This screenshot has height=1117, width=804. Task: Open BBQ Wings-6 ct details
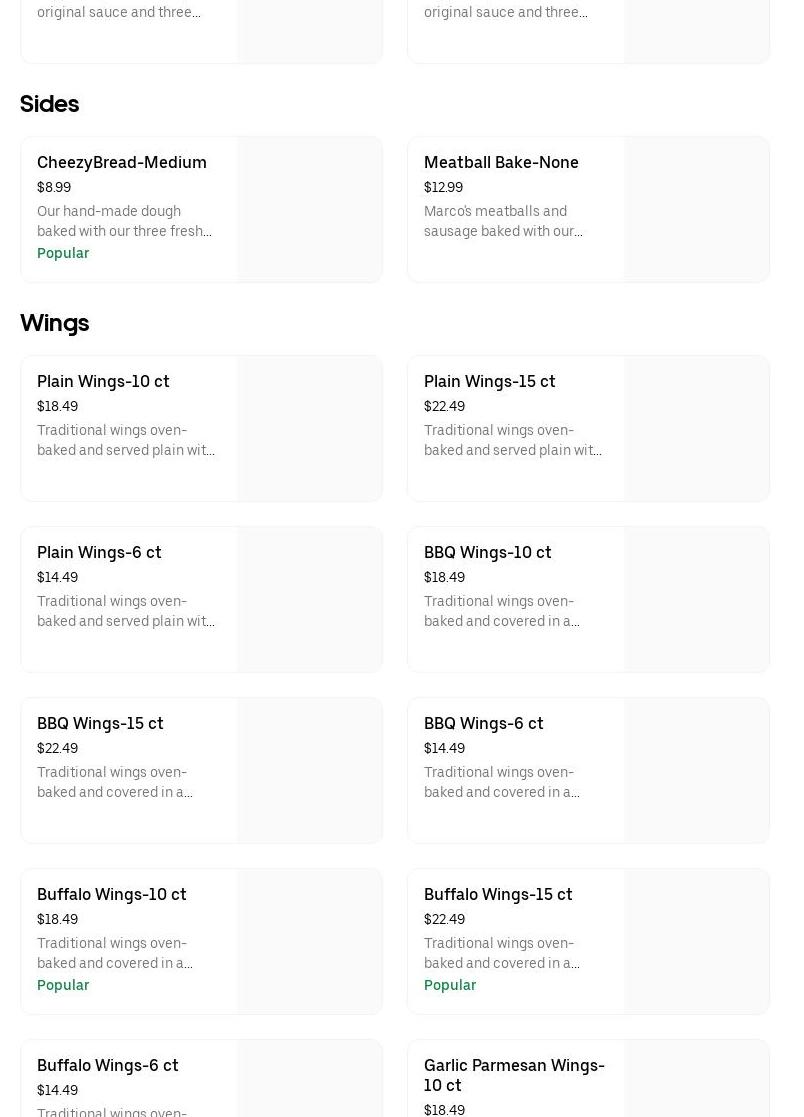pos(483,724)
